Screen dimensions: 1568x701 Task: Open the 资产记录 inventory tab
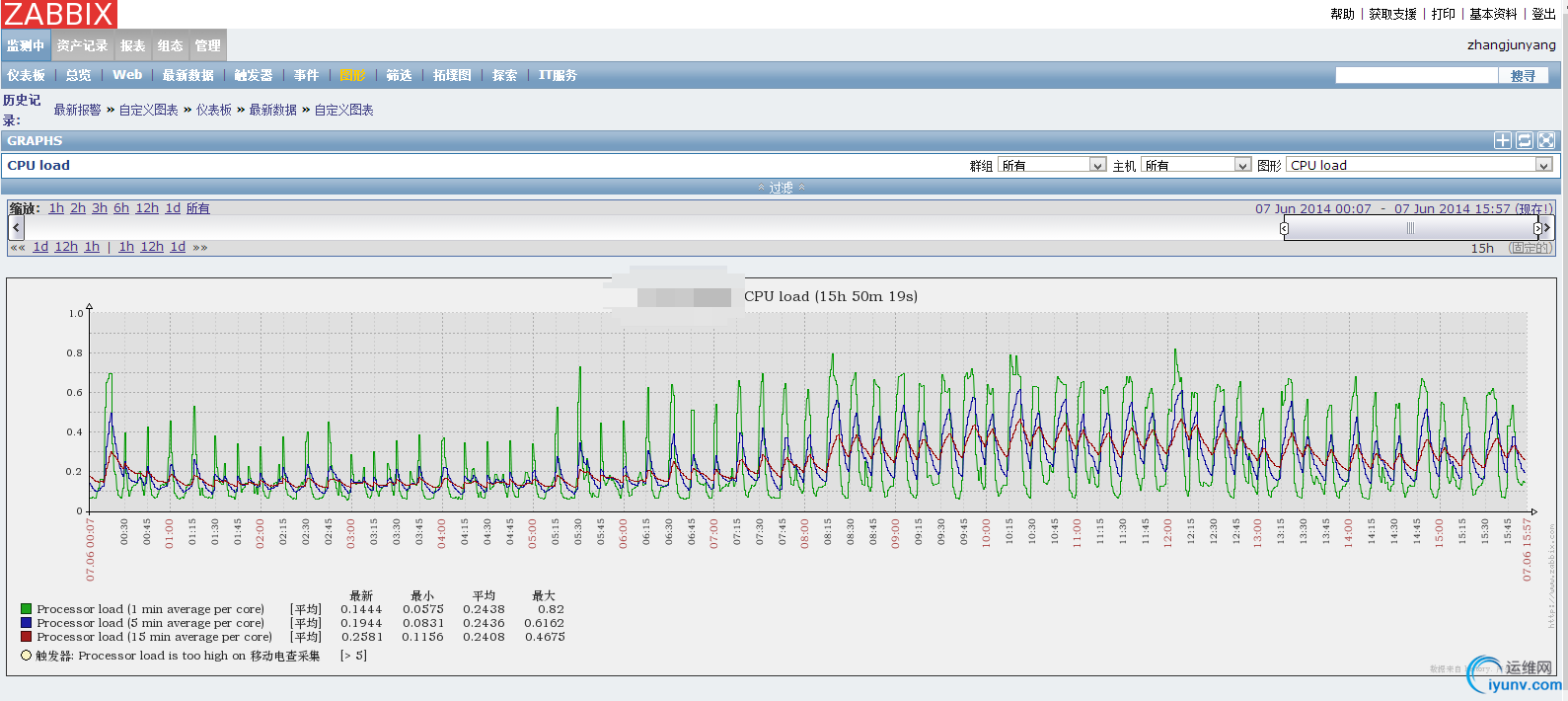(82, 46)
